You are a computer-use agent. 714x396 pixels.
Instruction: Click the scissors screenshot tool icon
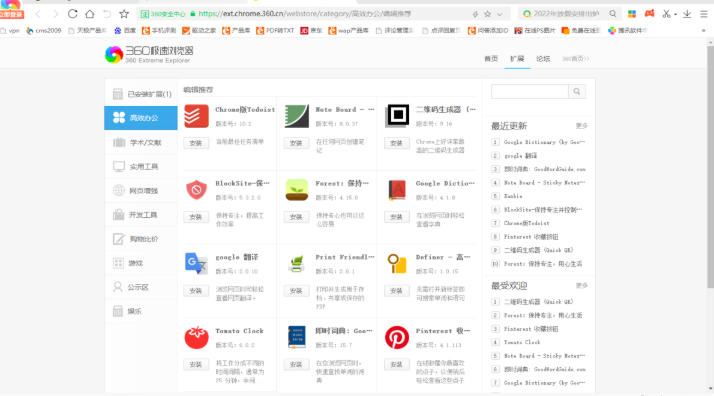666,14
